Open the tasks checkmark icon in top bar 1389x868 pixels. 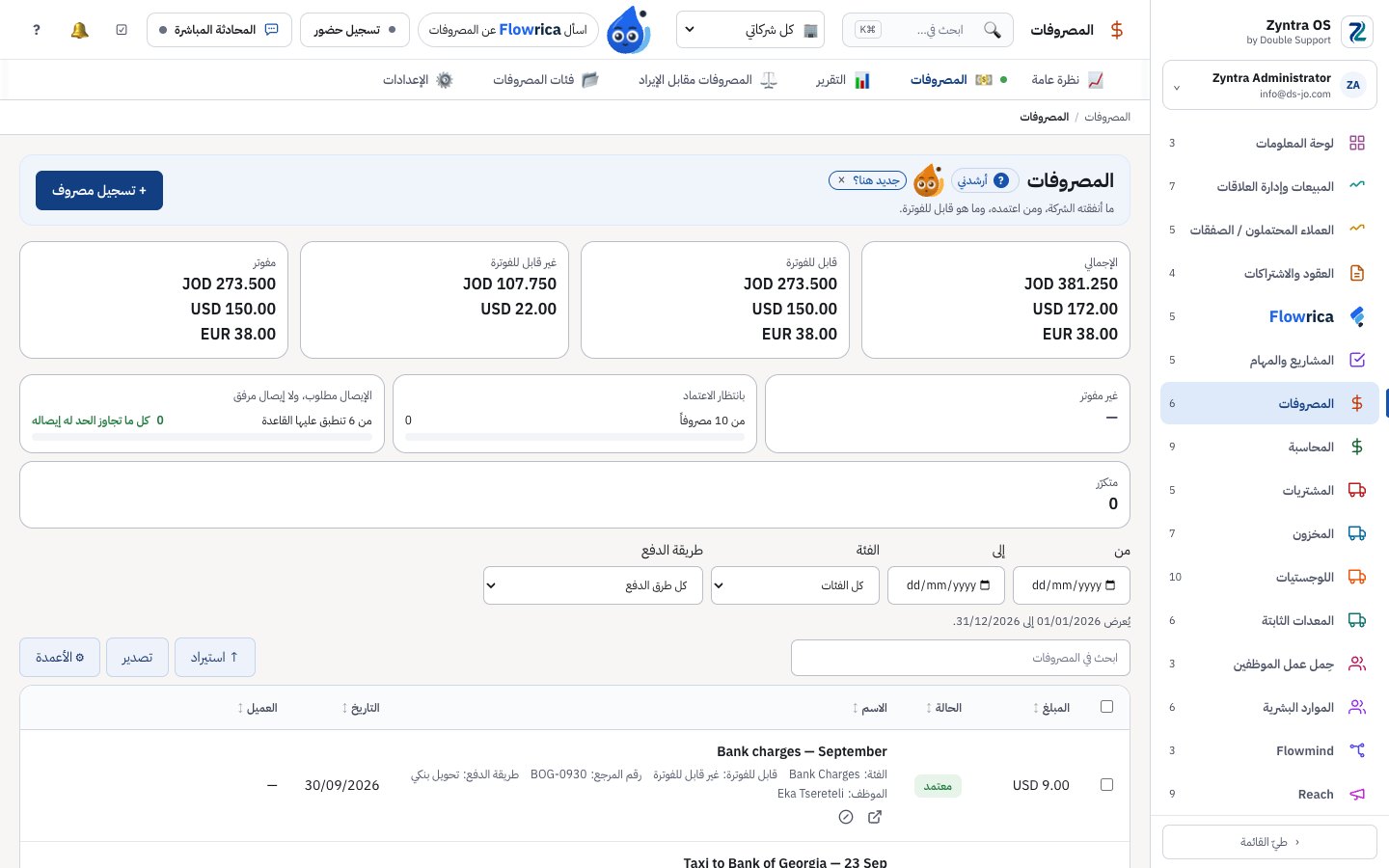(x=122, y=30)
